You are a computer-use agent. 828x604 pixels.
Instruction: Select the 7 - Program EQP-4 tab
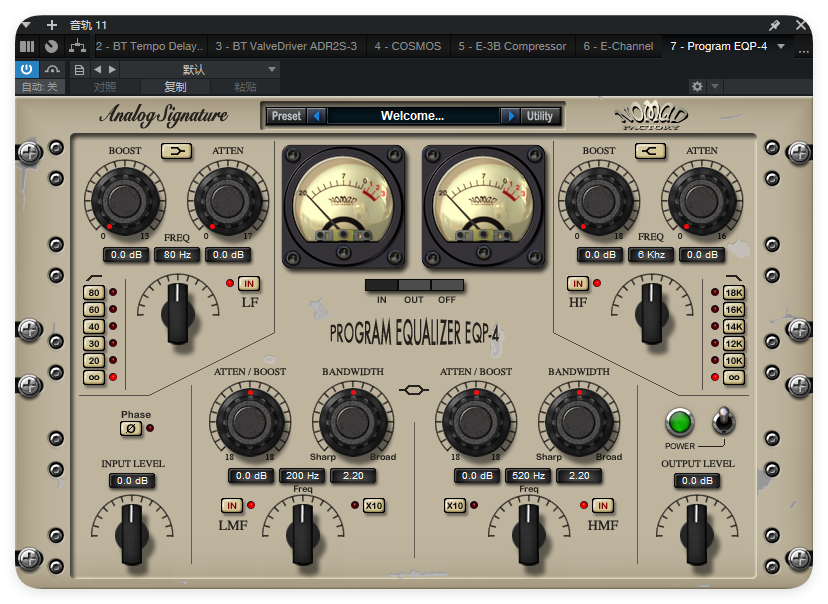[719, 46]
